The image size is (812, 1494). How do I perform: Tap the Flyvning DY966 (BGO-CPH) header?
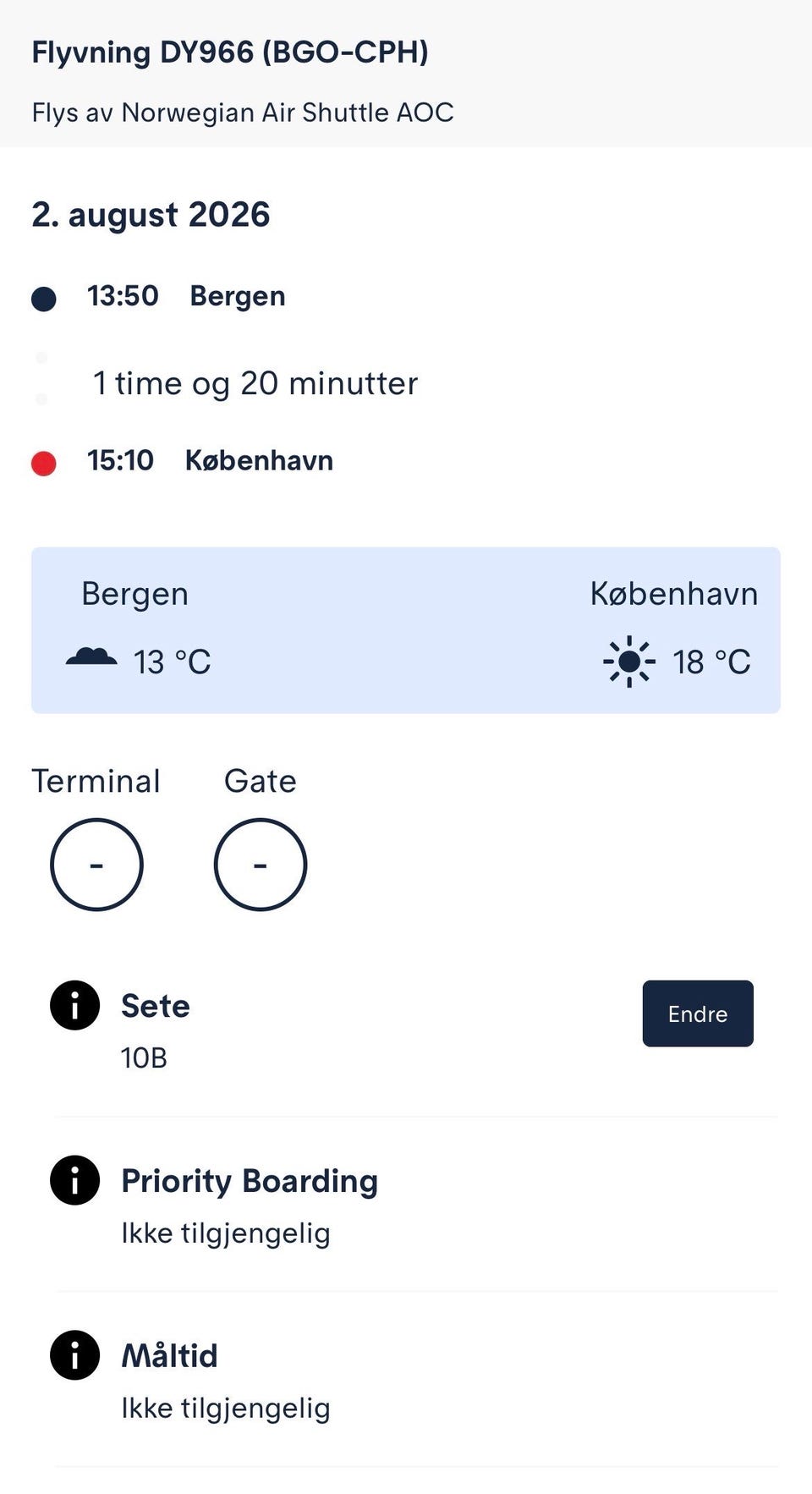tap(230, 52)
